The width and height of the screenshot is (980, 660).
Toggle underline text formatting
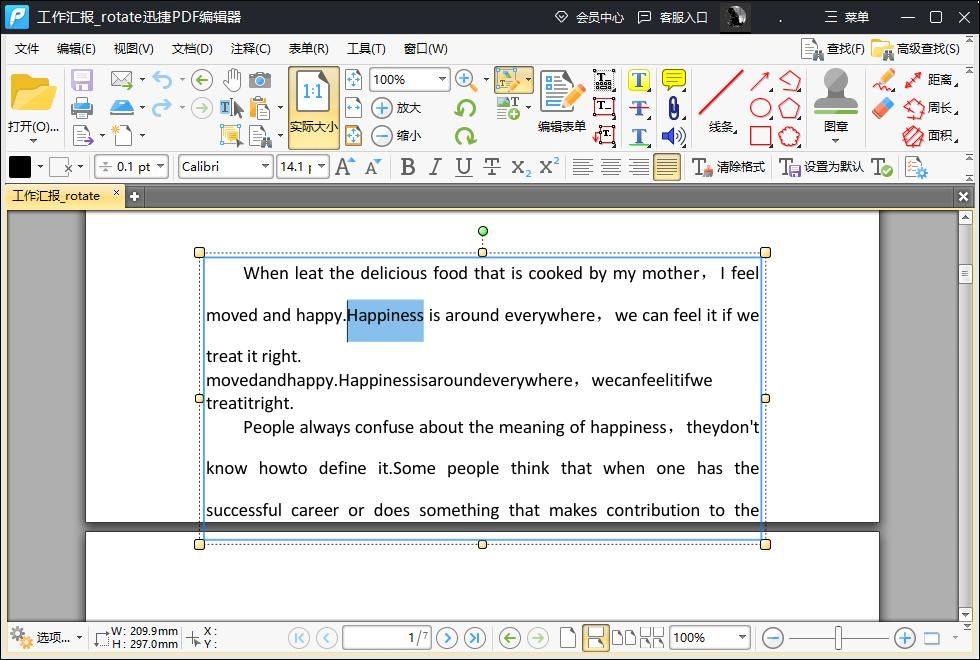tap(463, 167)
